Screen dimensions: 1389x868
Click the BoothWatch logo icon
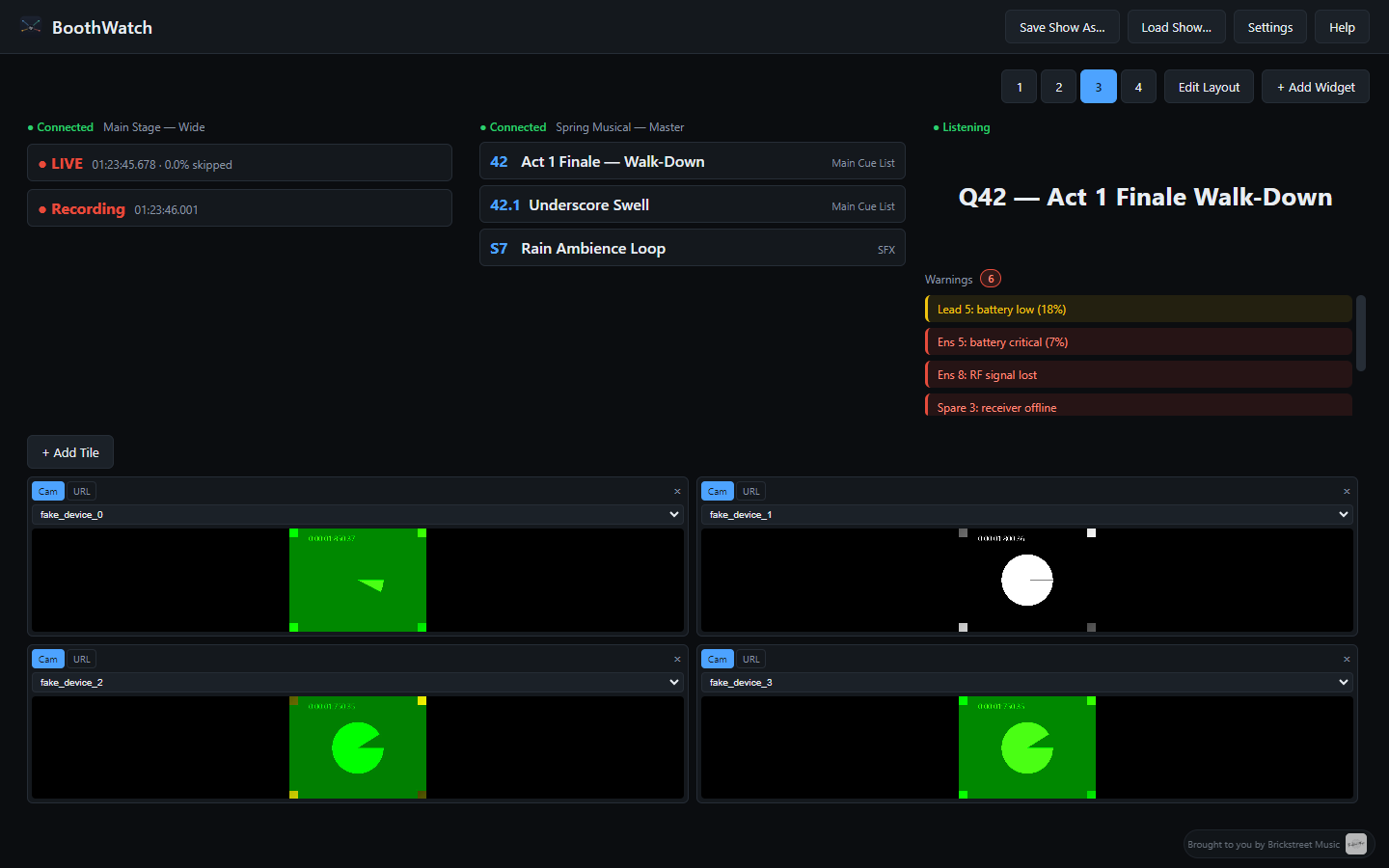tap(31, 27)
